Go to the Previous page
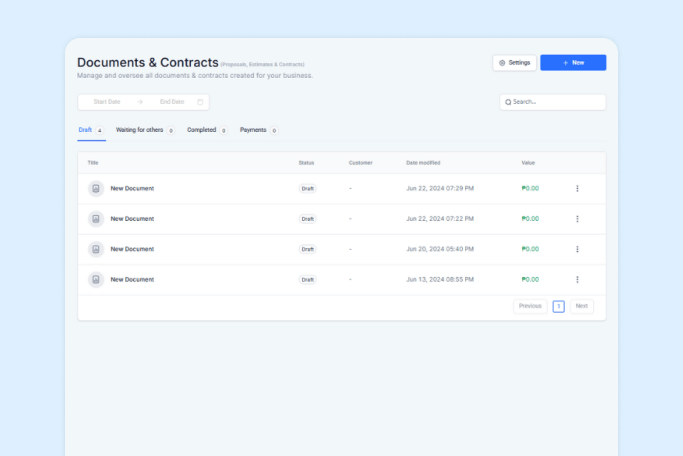The image size is (683, 456). tap(530, 306)
